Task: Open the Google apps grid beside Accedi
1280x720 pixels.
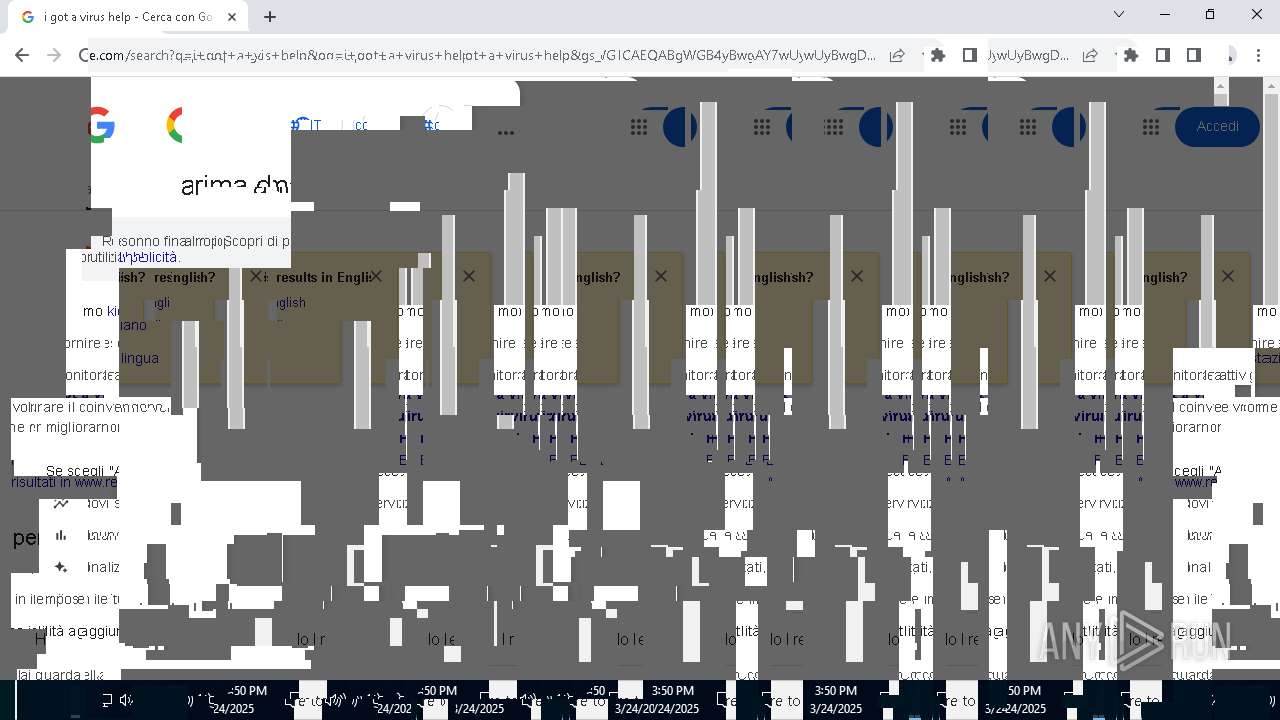Action: click(x=1151, y=126)
